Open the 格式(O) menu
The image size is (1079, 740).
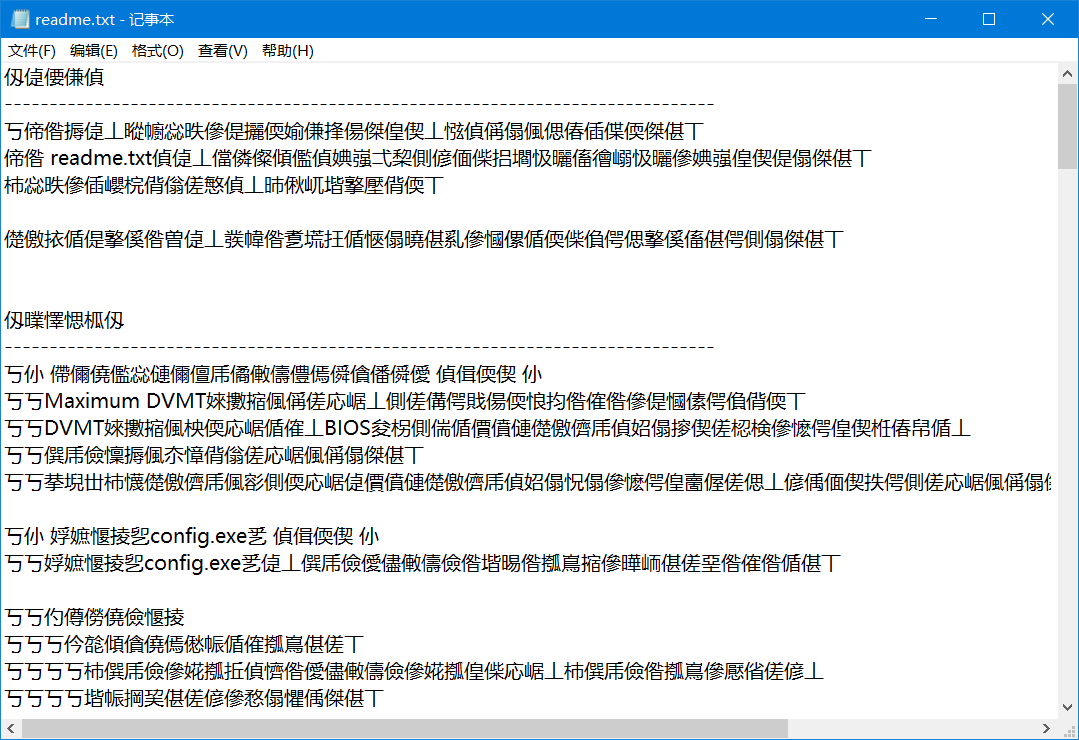pos(158,51)
